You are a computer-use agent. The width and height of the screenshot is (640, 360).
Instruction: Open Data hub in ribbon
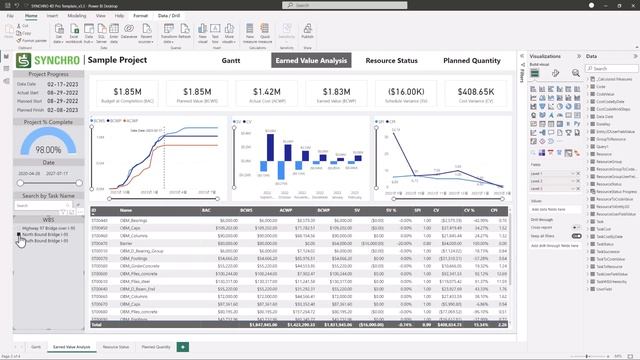click(89, 33)
